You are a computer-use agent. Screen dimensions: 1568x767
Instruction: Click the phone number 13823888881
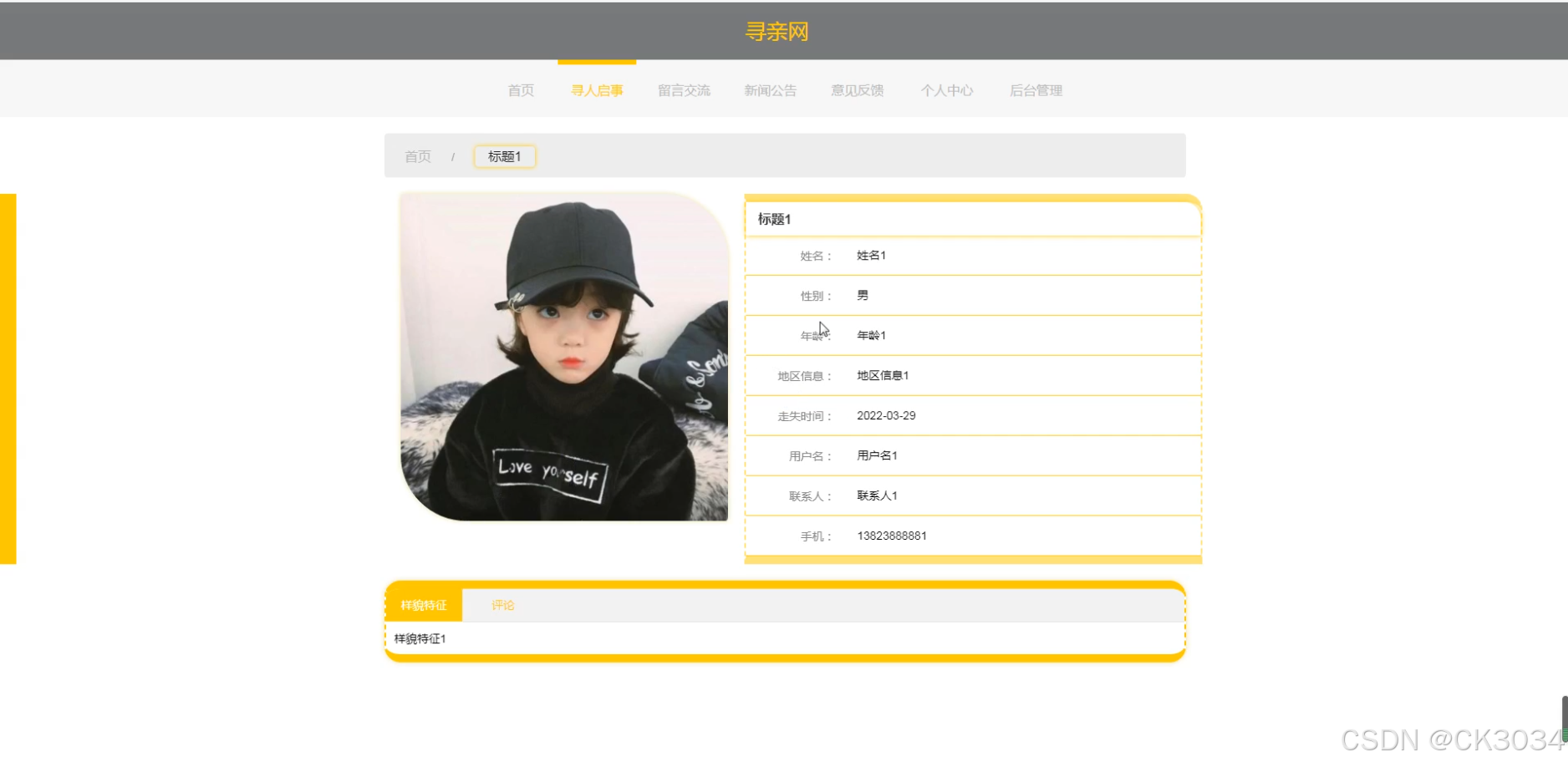(891, 536)
